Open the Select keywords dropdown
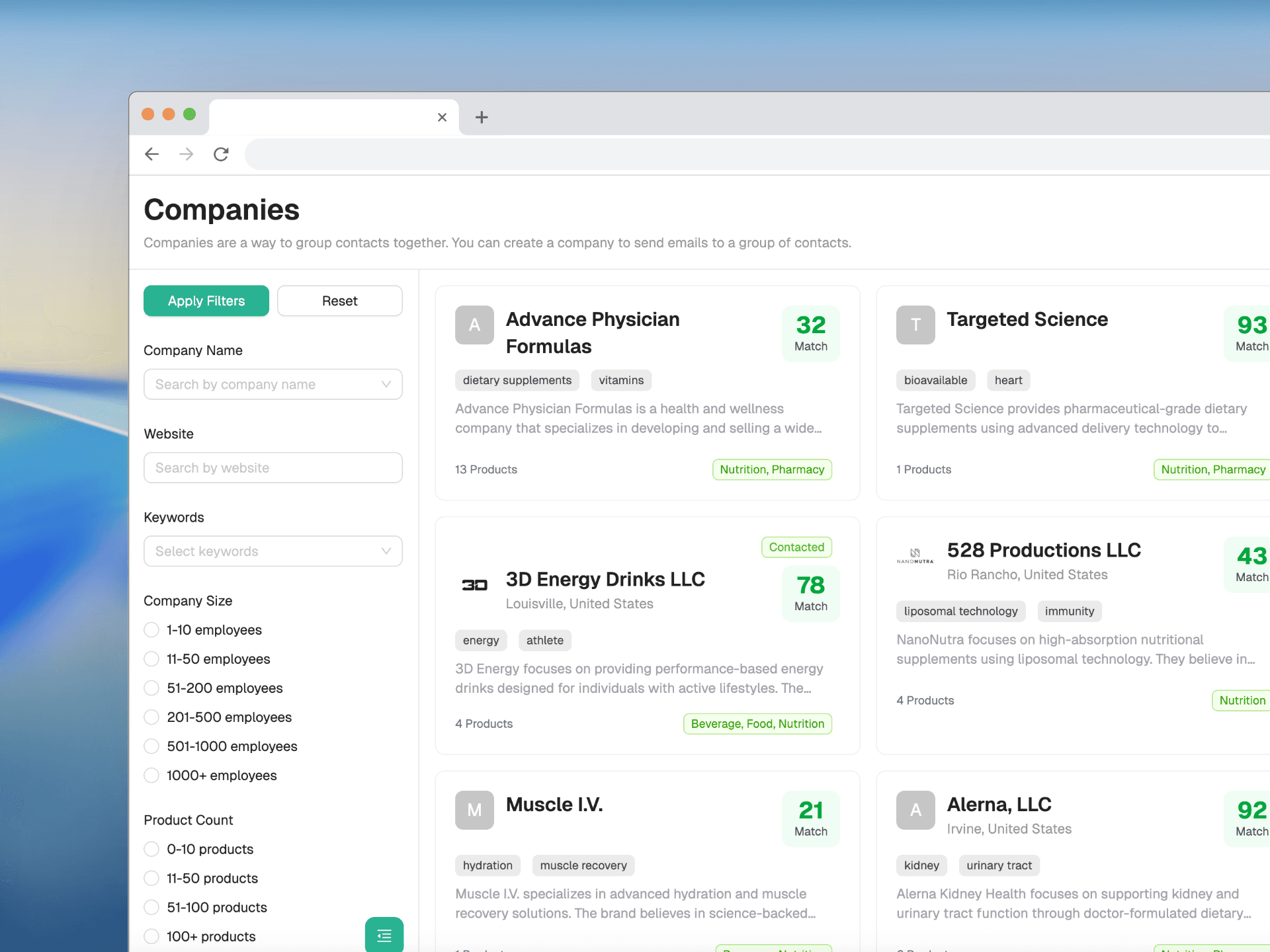Image resolution: width=1270 pixels, height=952 pixels. 273,551
